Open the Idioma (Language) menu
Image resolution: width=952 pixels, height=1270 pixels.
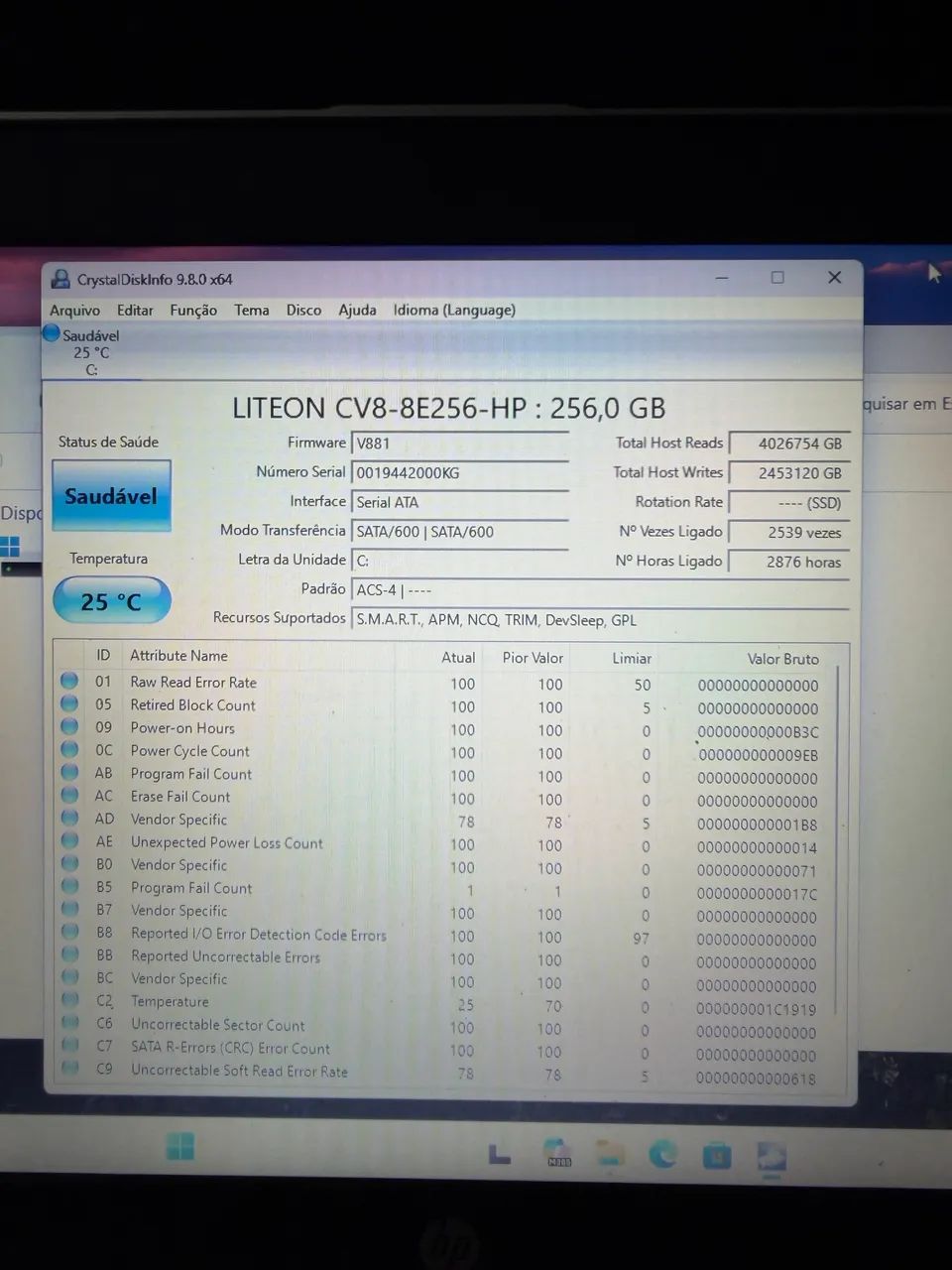click(x=454, y=311)
